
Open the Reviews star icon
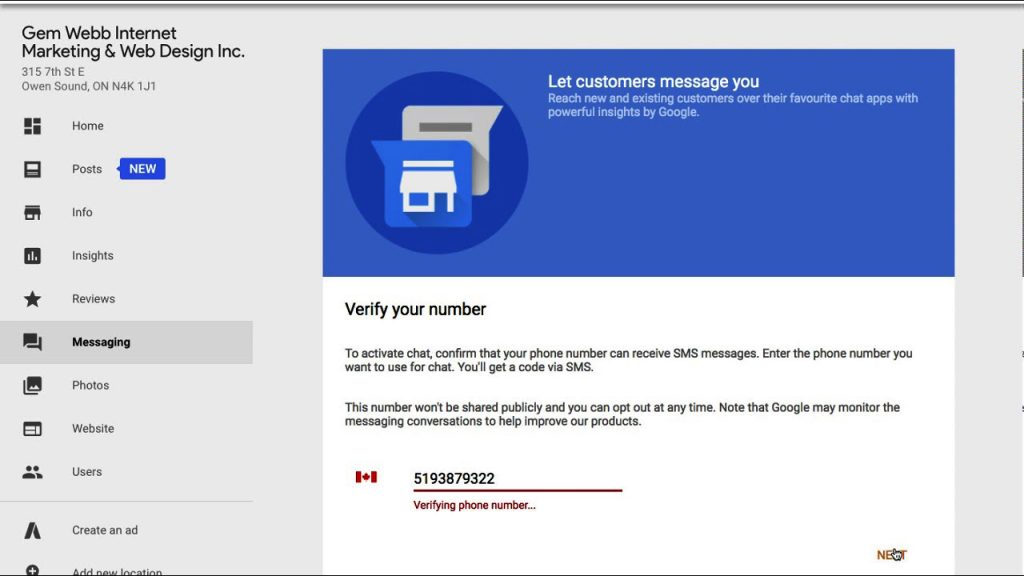tap(31, 298)
